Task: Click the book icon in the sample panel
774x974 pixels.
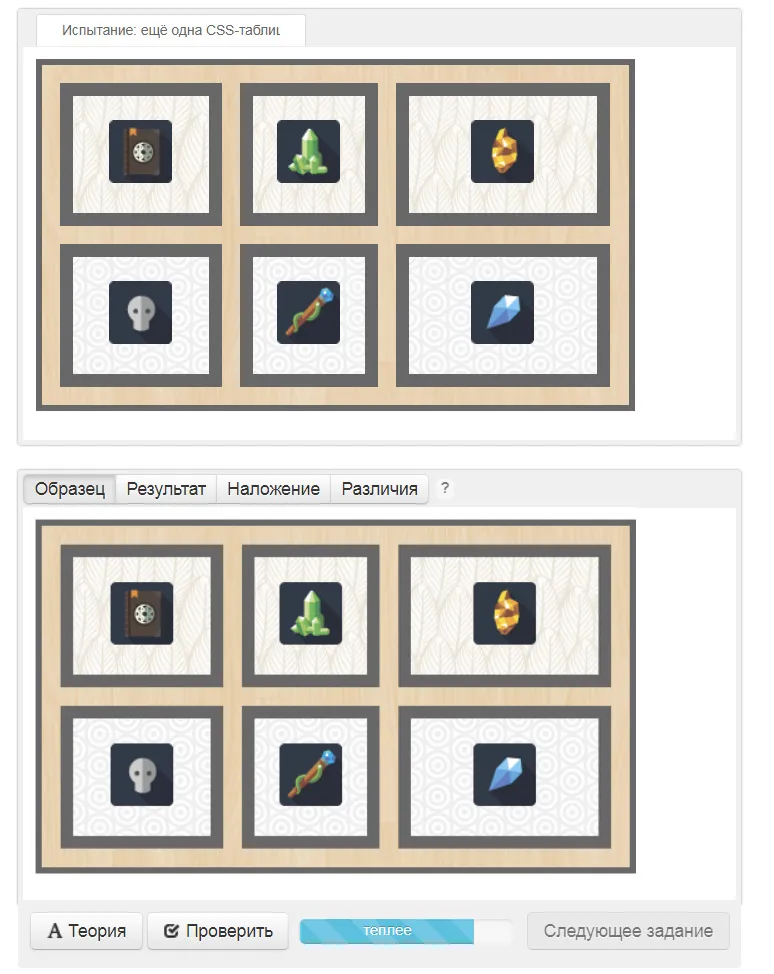Action: (x=142, y=613)
